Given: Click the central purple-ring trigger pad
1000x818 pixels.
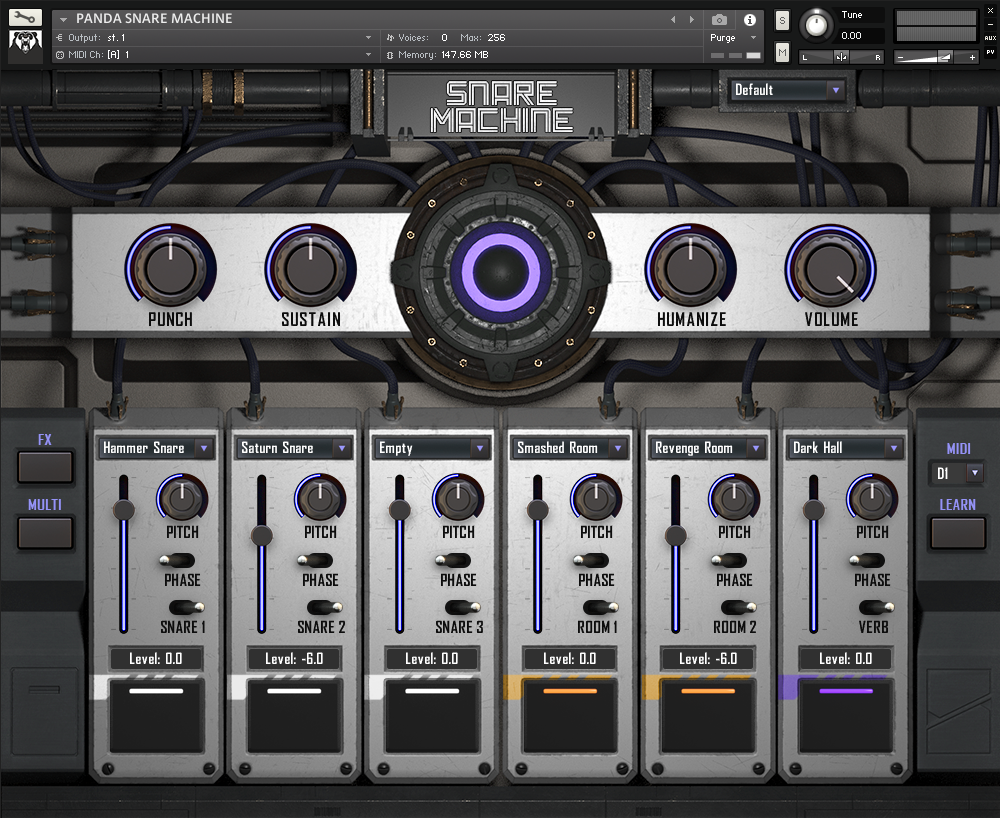Looking at the screenshot, I should tap(501, 272).
